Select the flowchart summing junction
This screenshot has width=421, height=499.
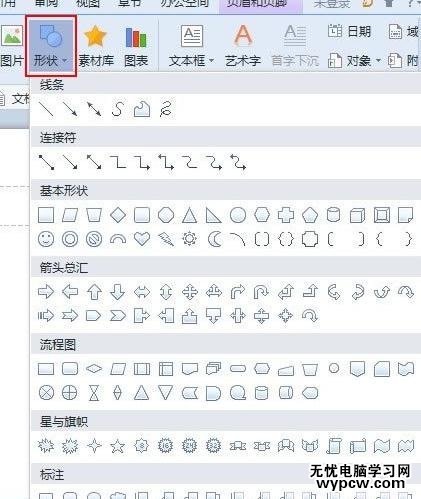tap(46, 393)
